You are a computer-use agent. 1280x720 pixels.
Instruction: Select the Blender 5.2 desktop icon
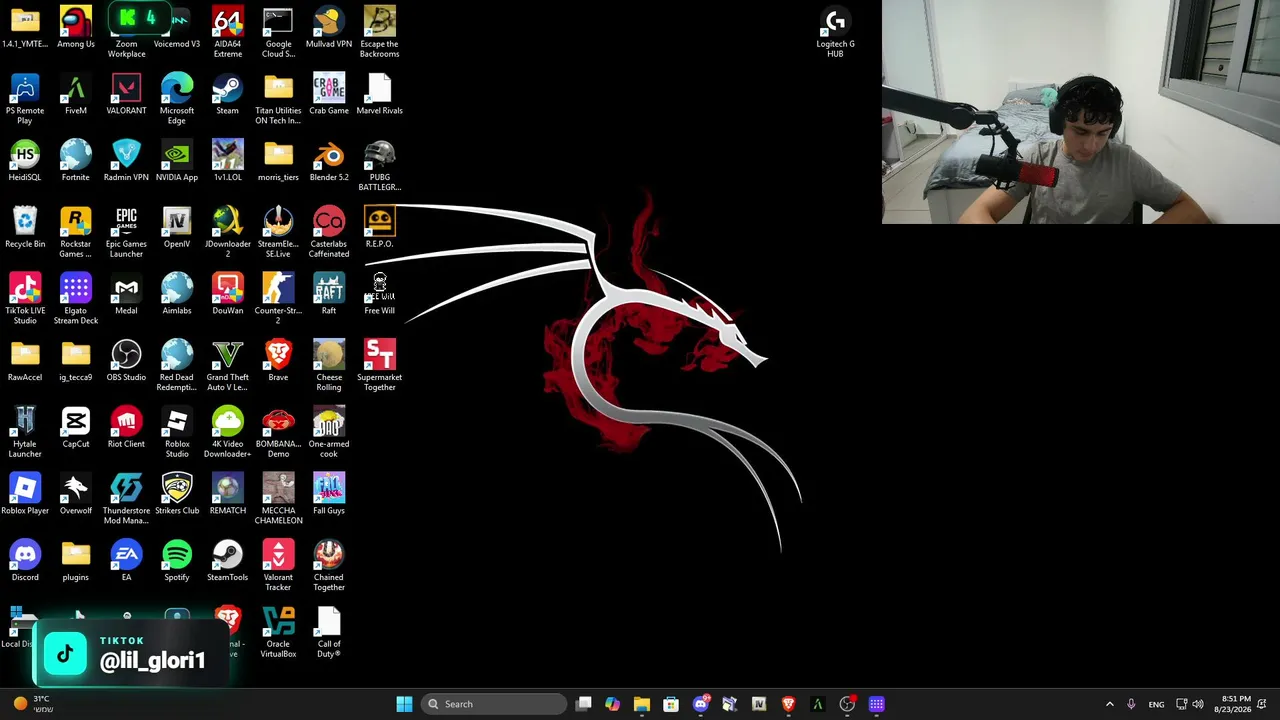coord(329,161)
